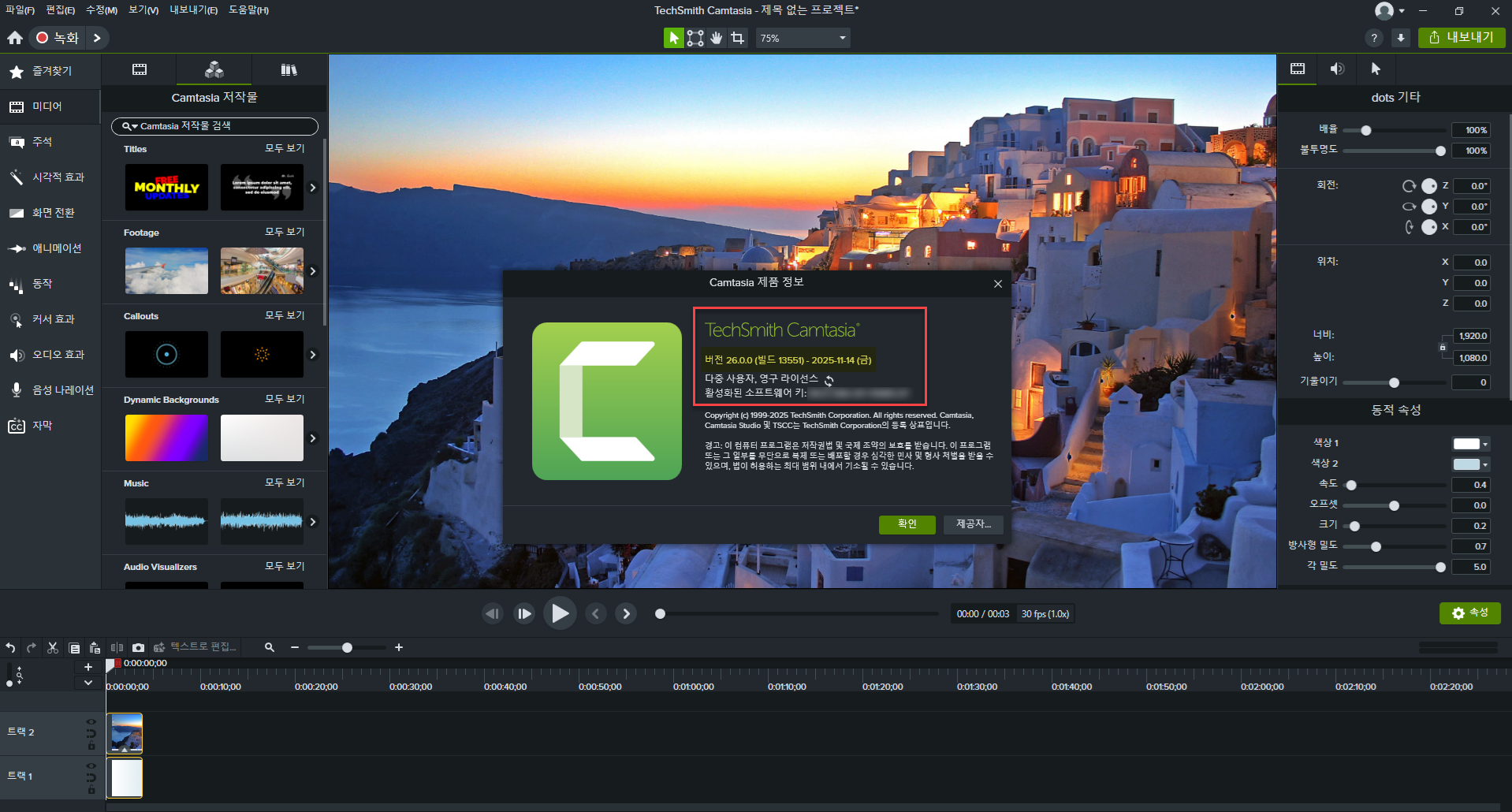Expand more Callouts with the right arrow
Screen dimensions: 1512x812
(313, 355)
